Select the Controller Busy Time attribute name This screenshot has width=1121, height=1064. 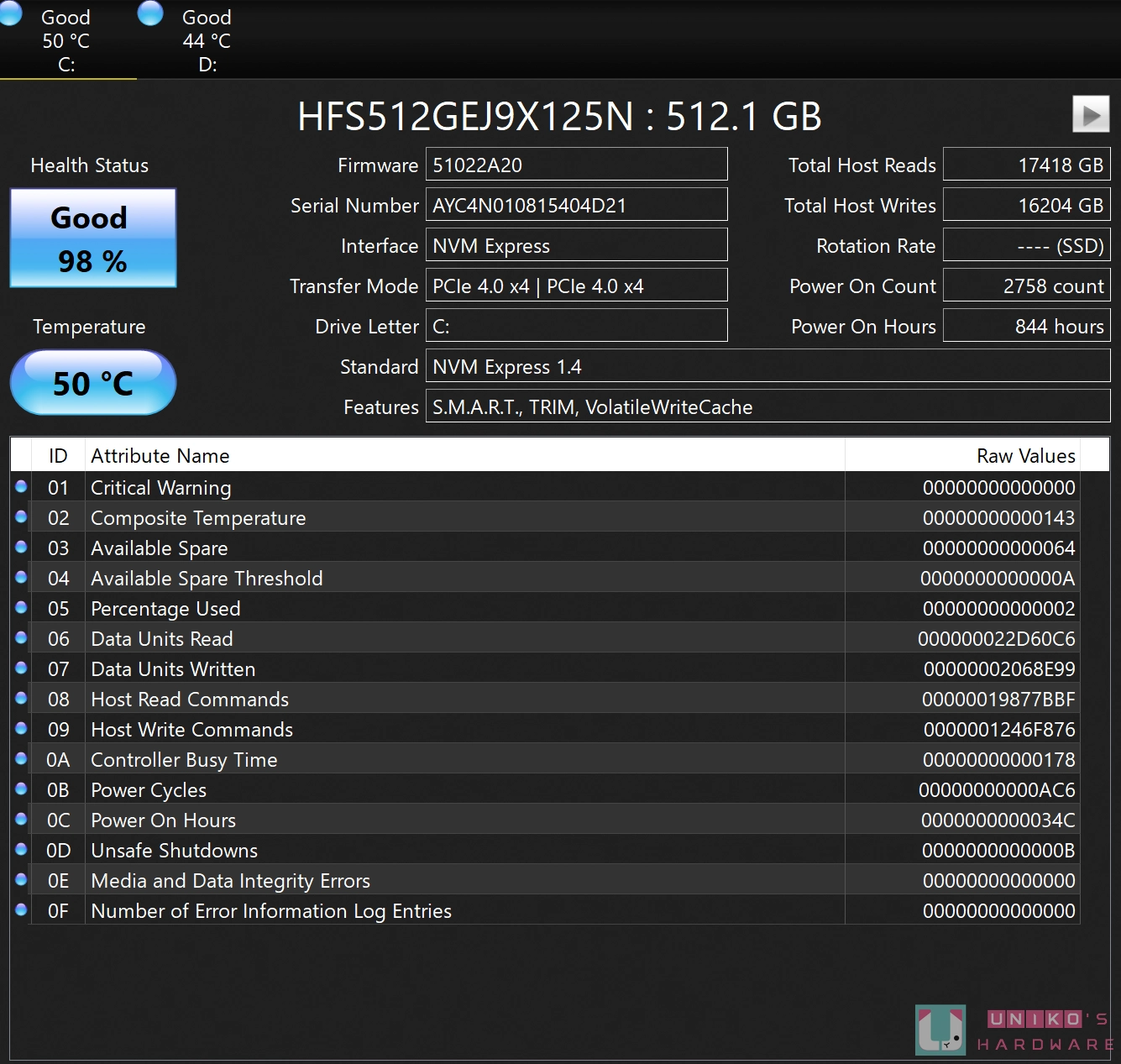(x=184, y=760)
